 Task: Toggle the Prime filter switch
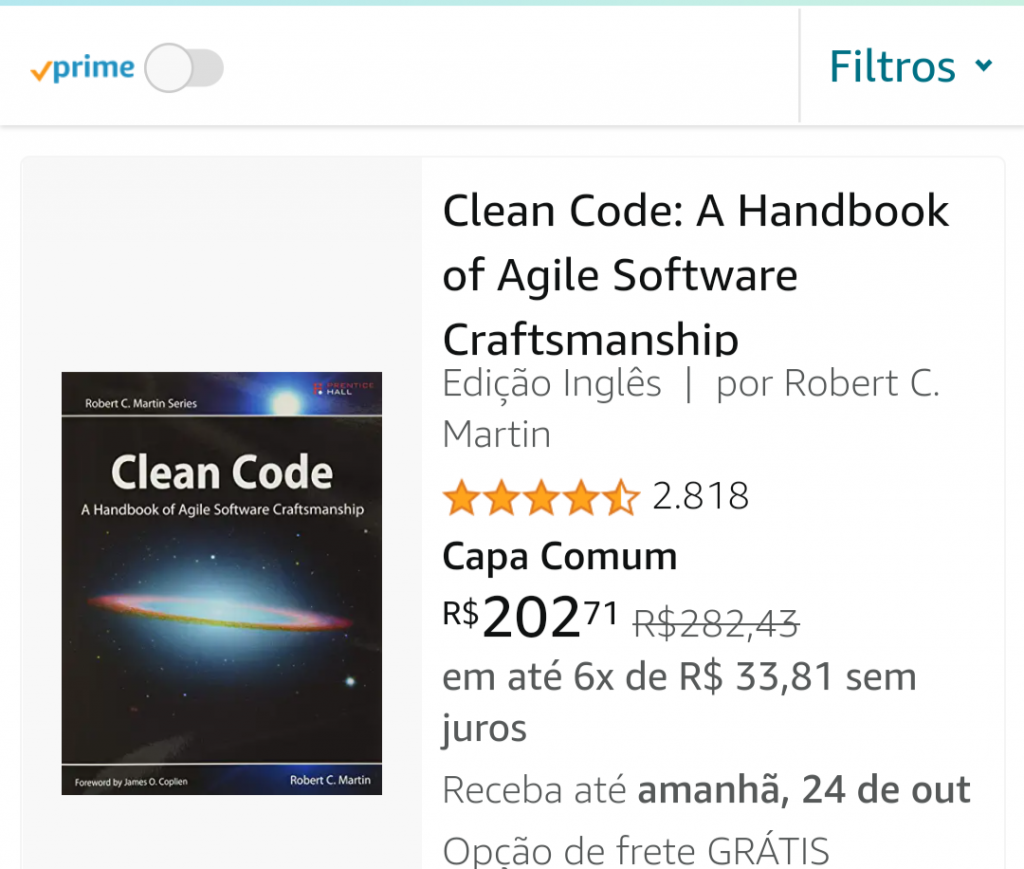click(x=184, y=68)
